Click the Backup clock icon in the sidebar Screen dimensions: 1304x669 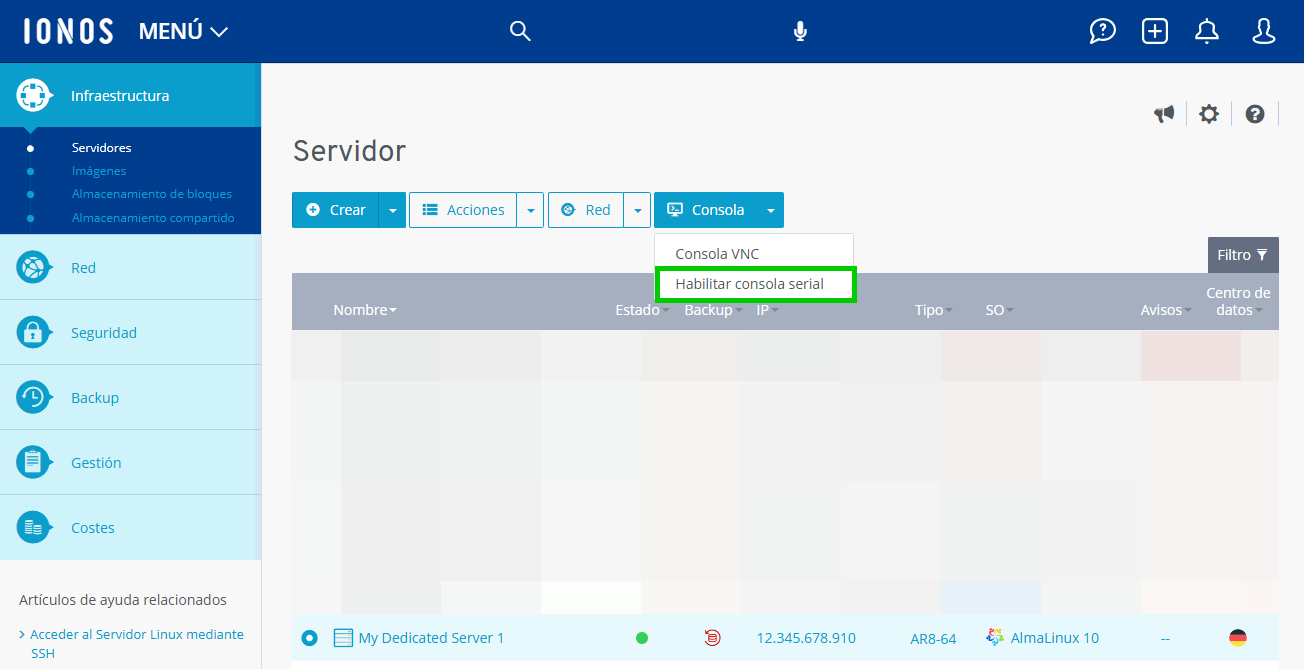[34, 397]
